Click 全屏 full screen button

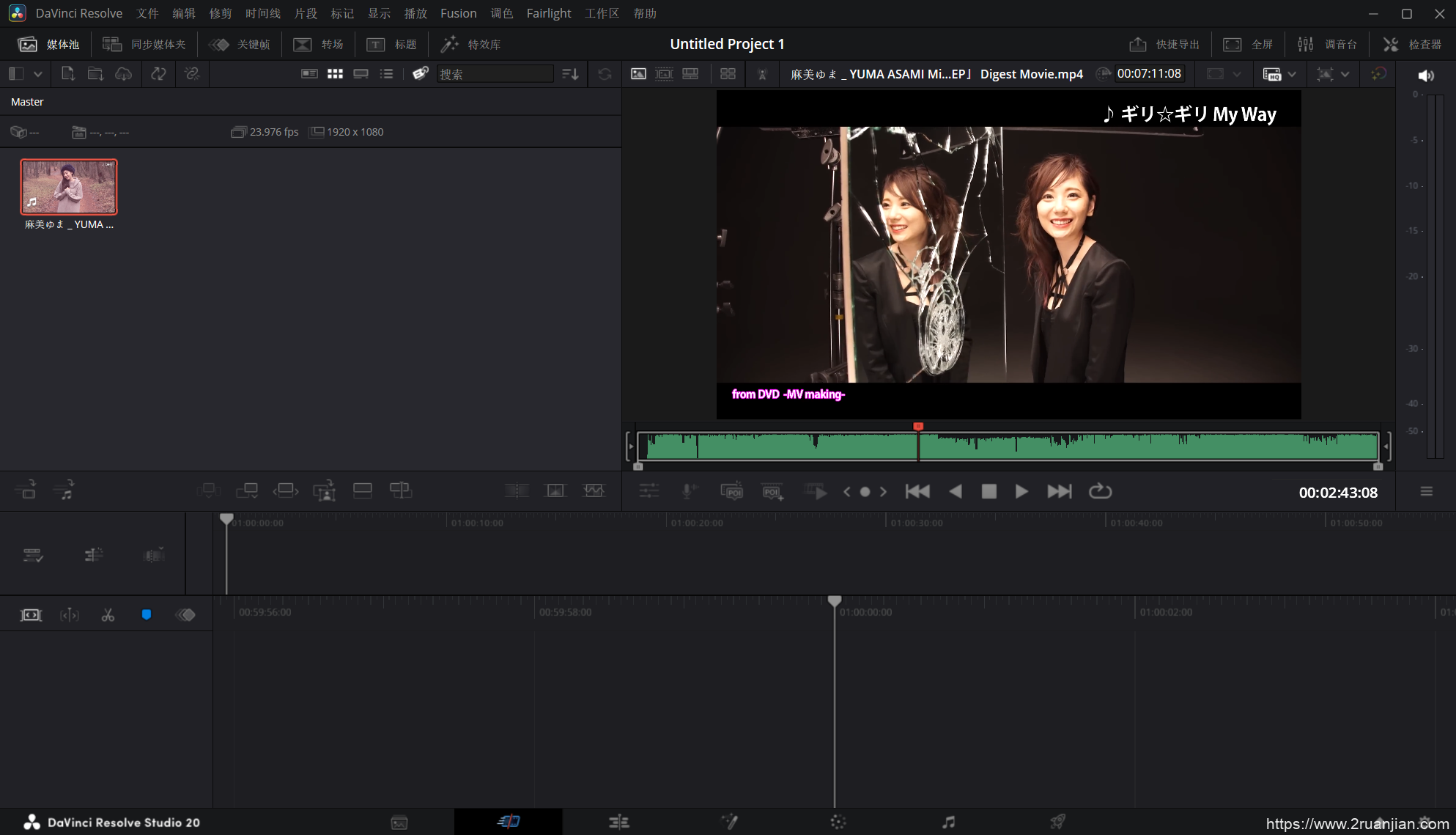coord(1248,45)
